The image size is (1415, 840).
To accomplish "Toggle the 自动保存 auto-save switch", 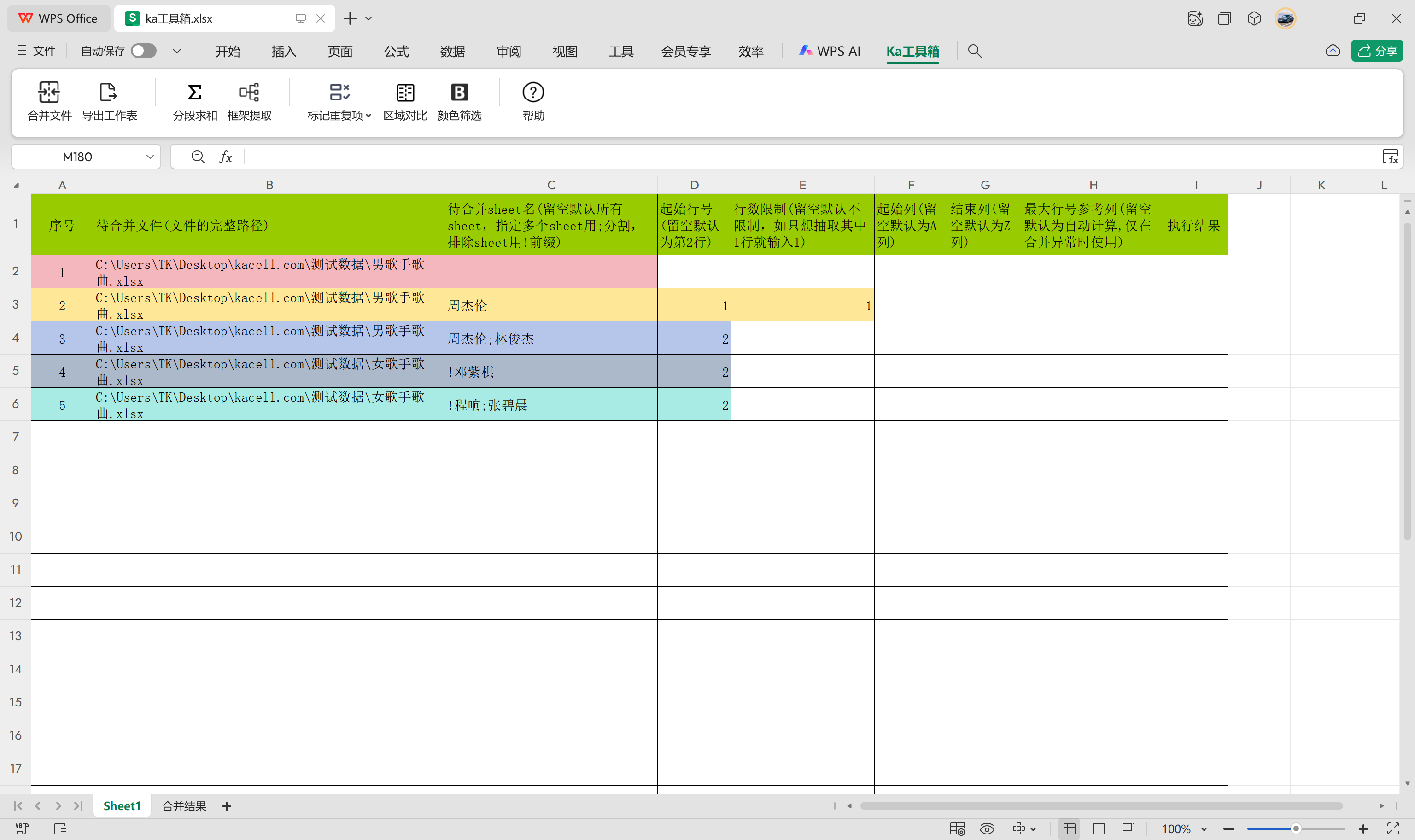I will click(x=144, y=51).
